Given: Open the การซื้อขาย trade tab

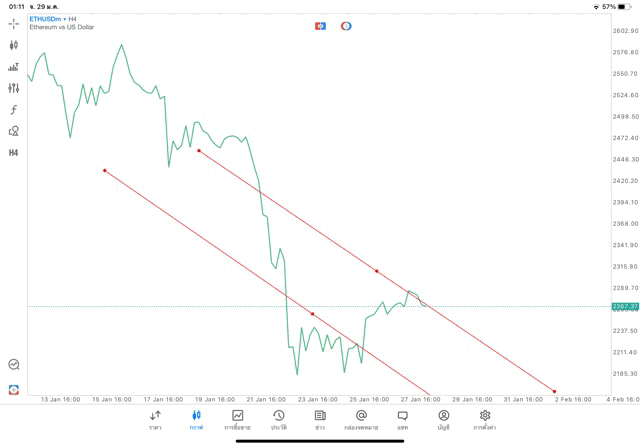Looking at the screenshot, I should 237,419.
